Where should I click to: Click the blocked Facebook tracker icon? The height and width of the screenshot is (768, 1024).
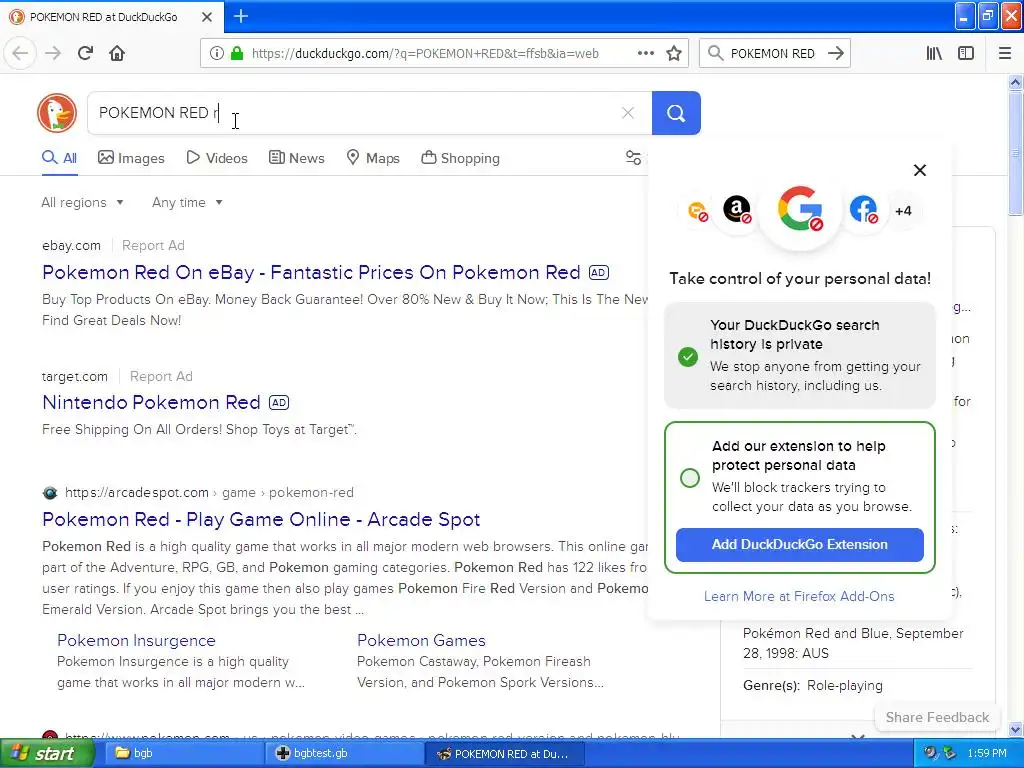pyautogui.click(x=863, y=210)
